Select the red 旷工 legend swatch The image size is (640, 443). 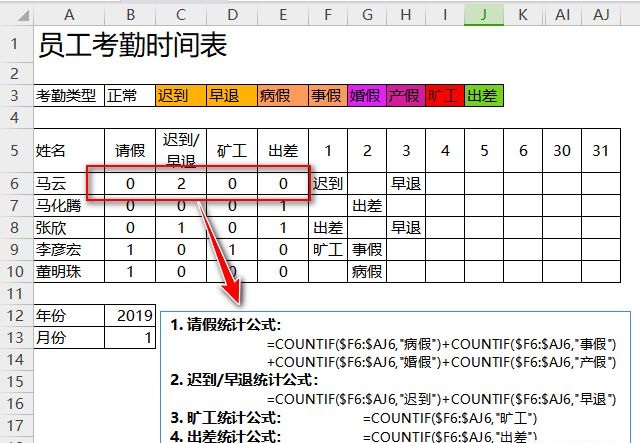tap(444, 96)
